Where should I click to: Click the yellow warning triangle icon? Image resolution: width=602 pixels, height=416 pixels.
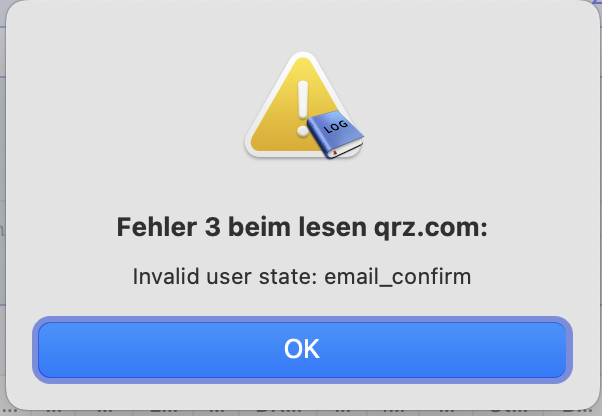tap(302, 106)
